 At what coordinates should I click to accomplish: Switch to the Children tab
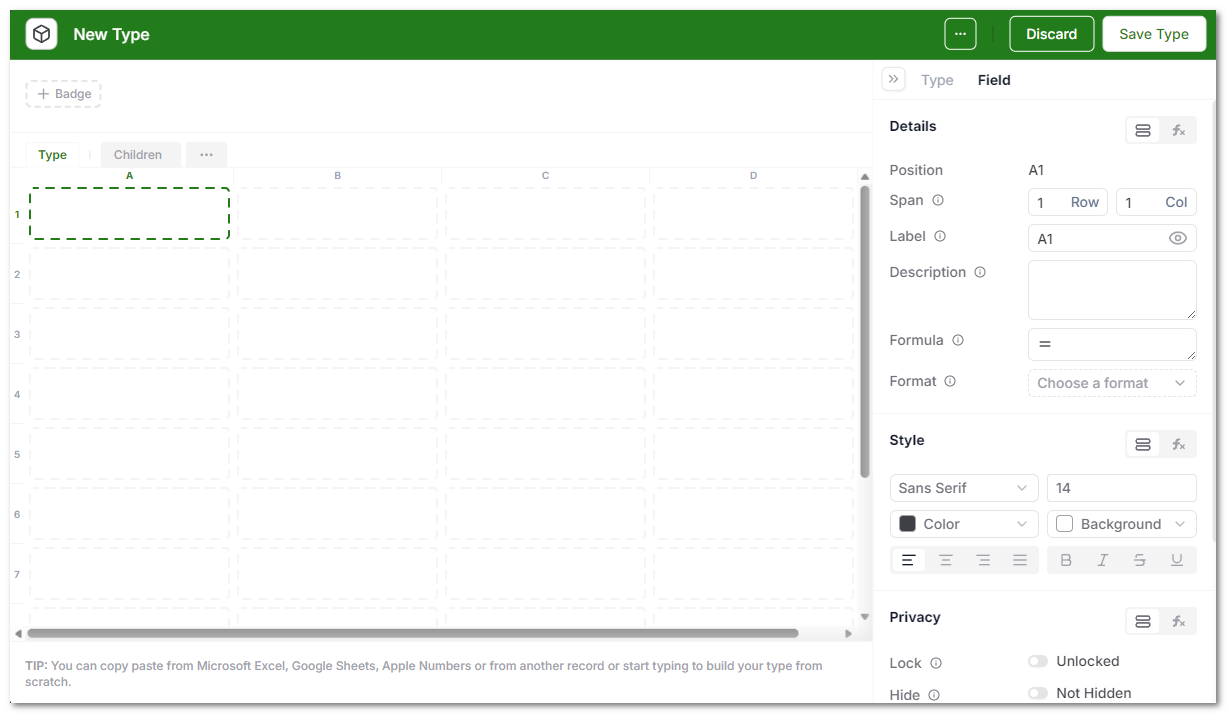[140, 154]
